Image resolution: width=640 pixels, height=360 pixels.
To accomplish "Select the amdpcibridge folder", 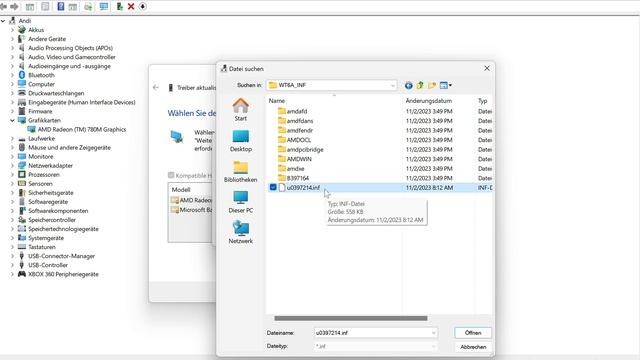I will click(305, 149).
